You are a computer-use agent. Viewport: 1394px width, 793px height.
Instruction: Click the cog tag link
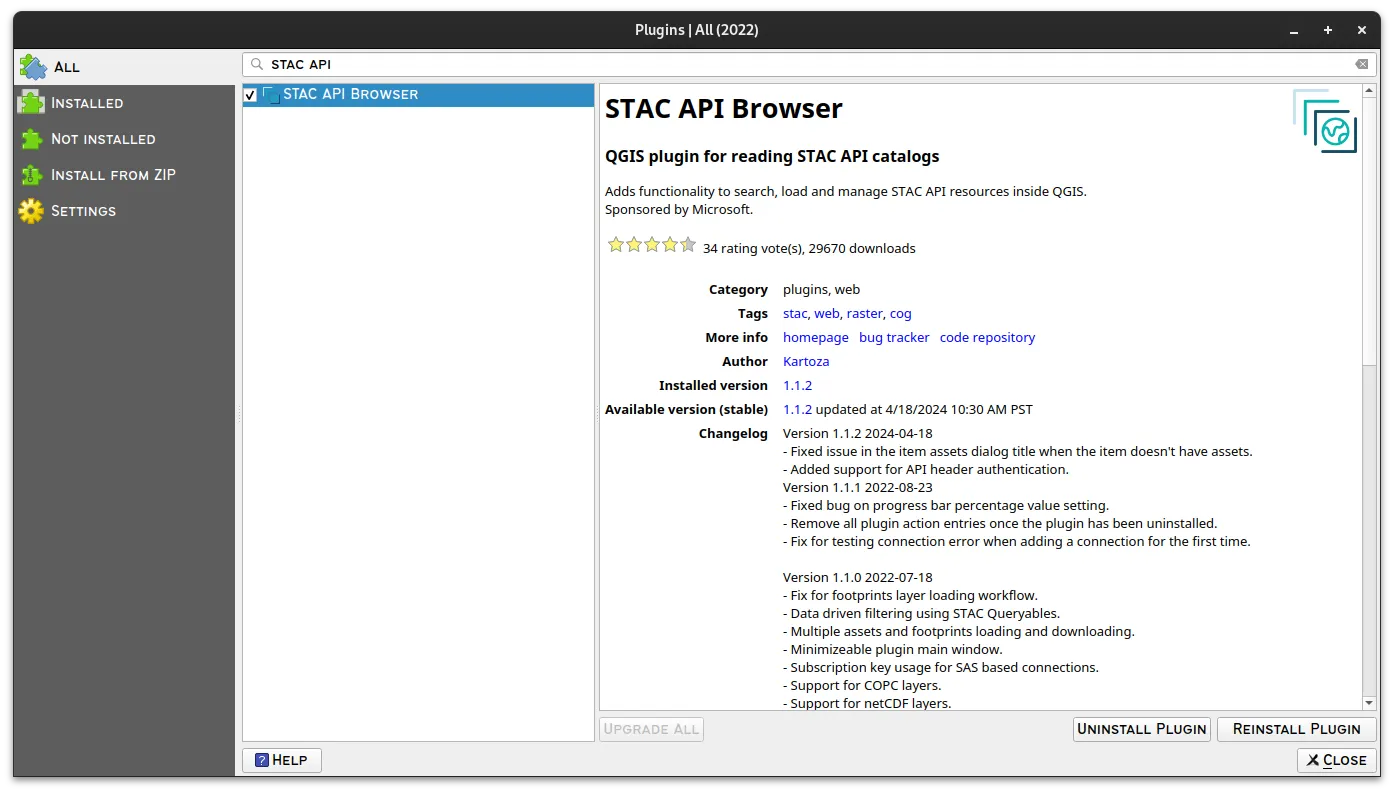[900, 313]
